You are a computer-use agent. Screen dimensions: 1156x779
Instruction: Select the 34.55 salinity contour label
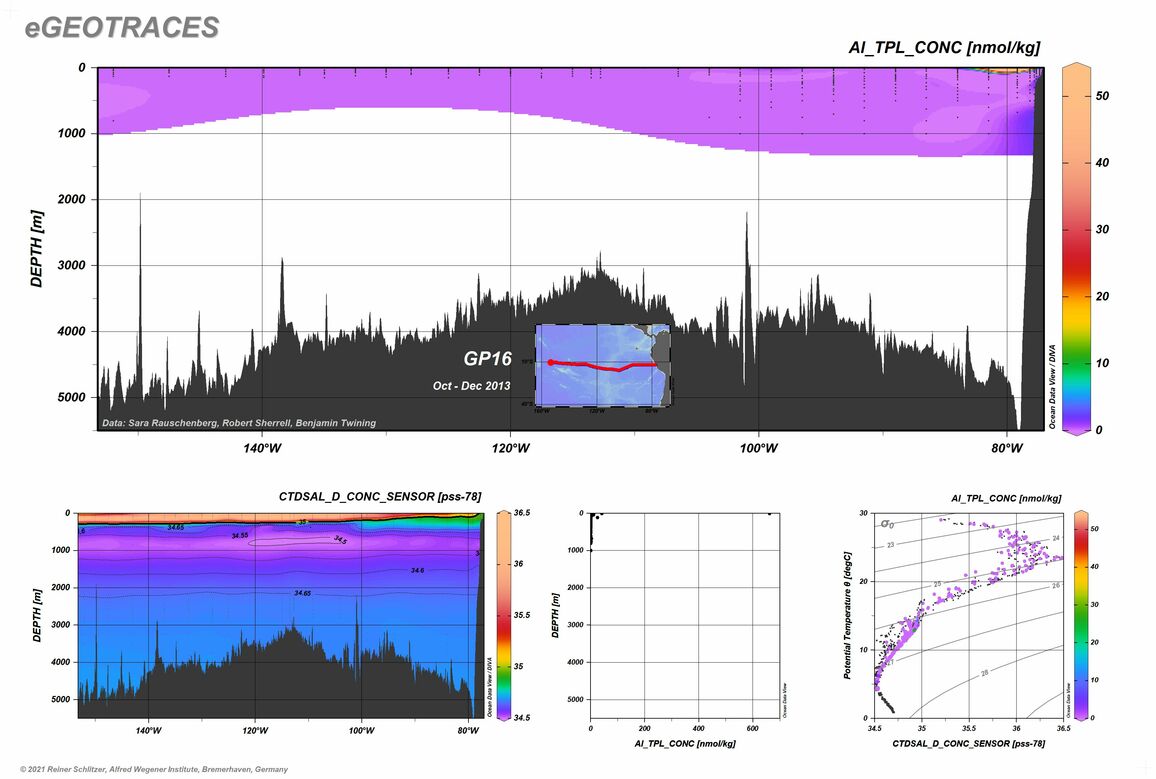(x=240, y=536)
